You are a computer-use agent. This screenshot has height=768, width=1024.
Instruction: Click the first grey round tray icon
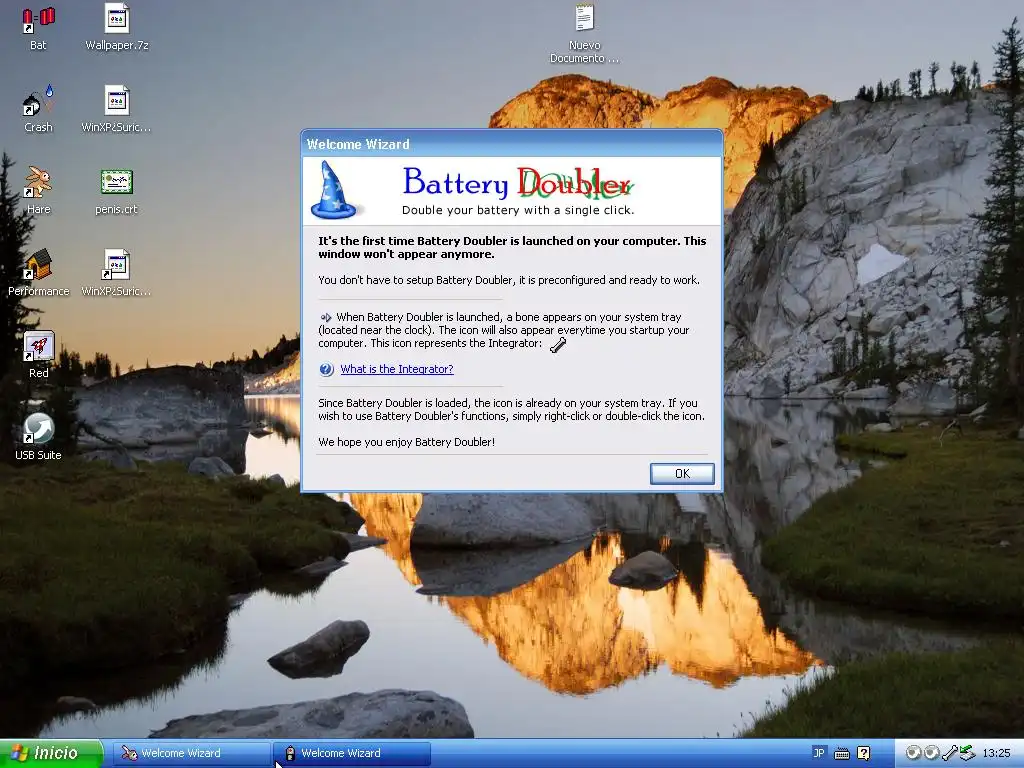click(913, 753)
